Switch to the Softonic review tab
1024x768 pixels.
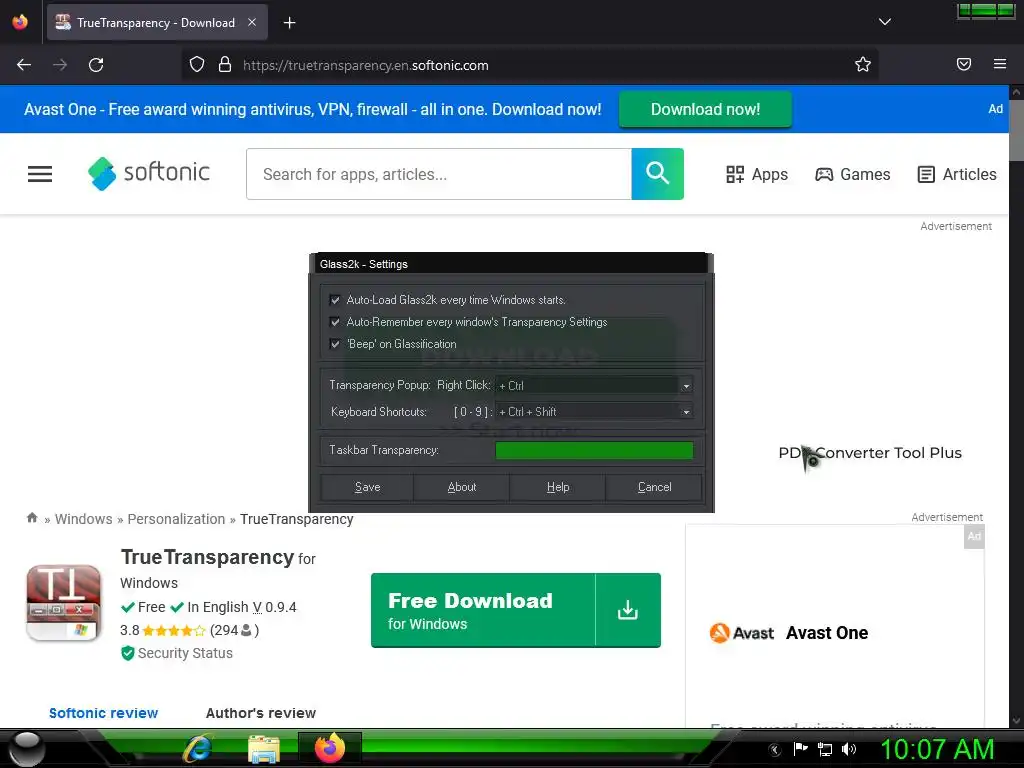[103, 713]
